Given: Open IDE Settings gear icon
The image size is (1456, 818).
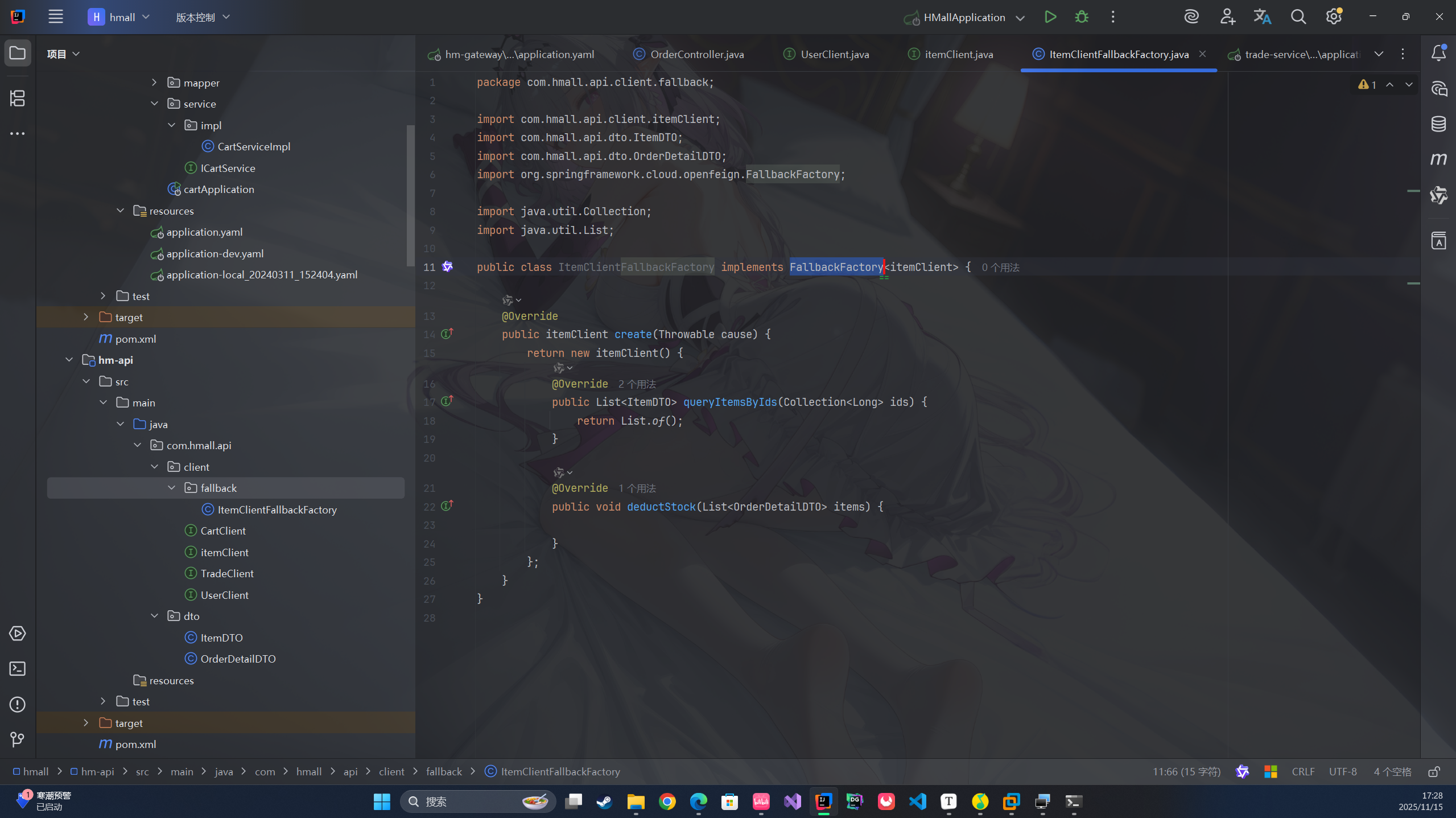Looking at the screenshot, I should (1334, 17).
